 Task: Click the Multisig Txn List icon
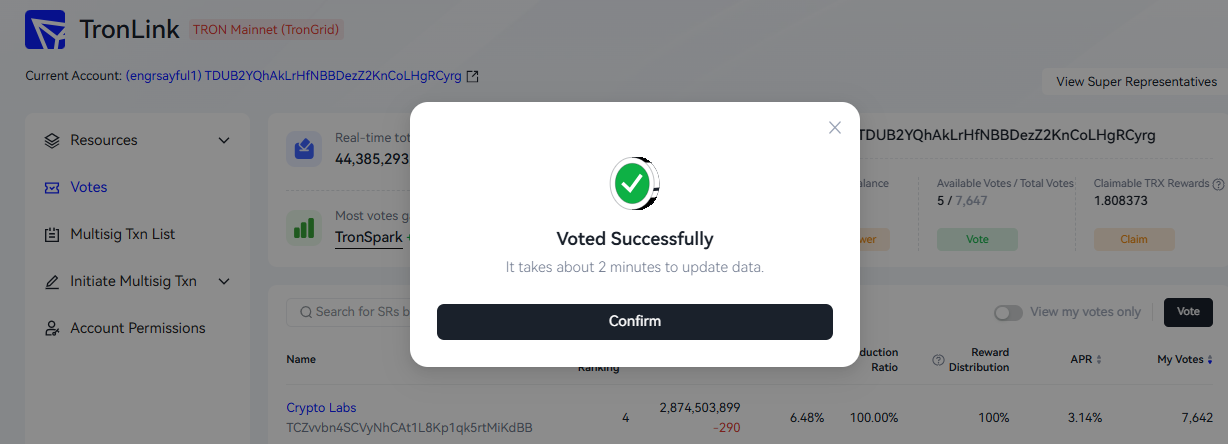click(x=53, y=234)
